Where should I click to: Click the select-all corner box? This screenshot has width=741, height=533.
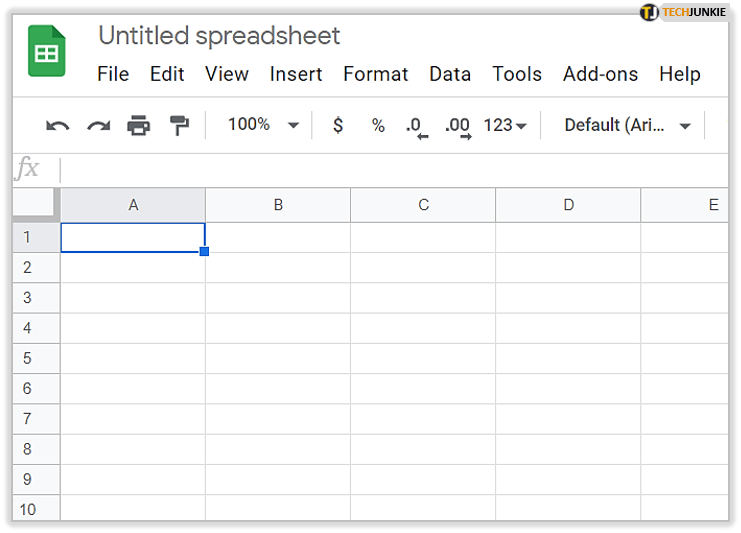(x=36, y=204)
